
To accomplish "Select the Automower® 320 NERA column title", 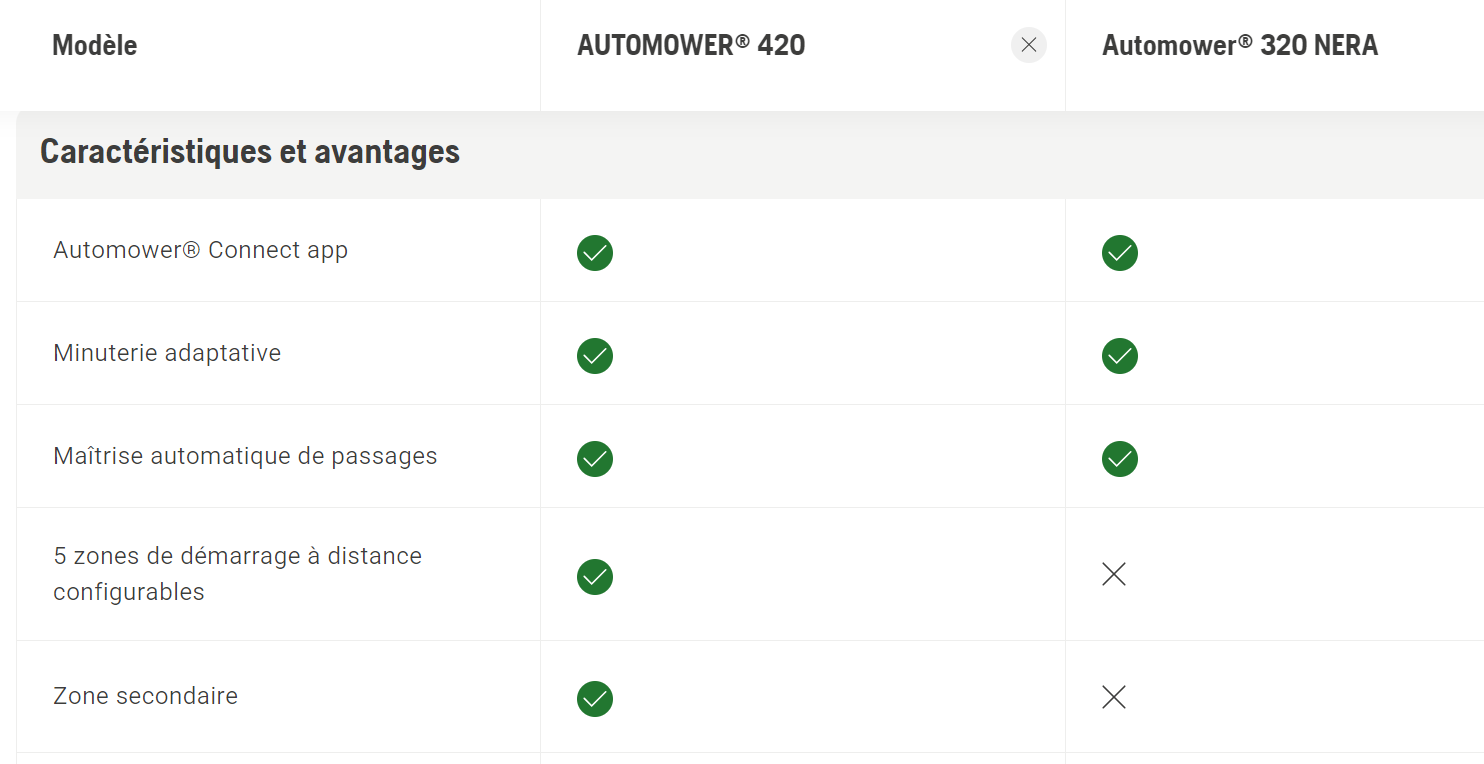I will [1240, 45].
